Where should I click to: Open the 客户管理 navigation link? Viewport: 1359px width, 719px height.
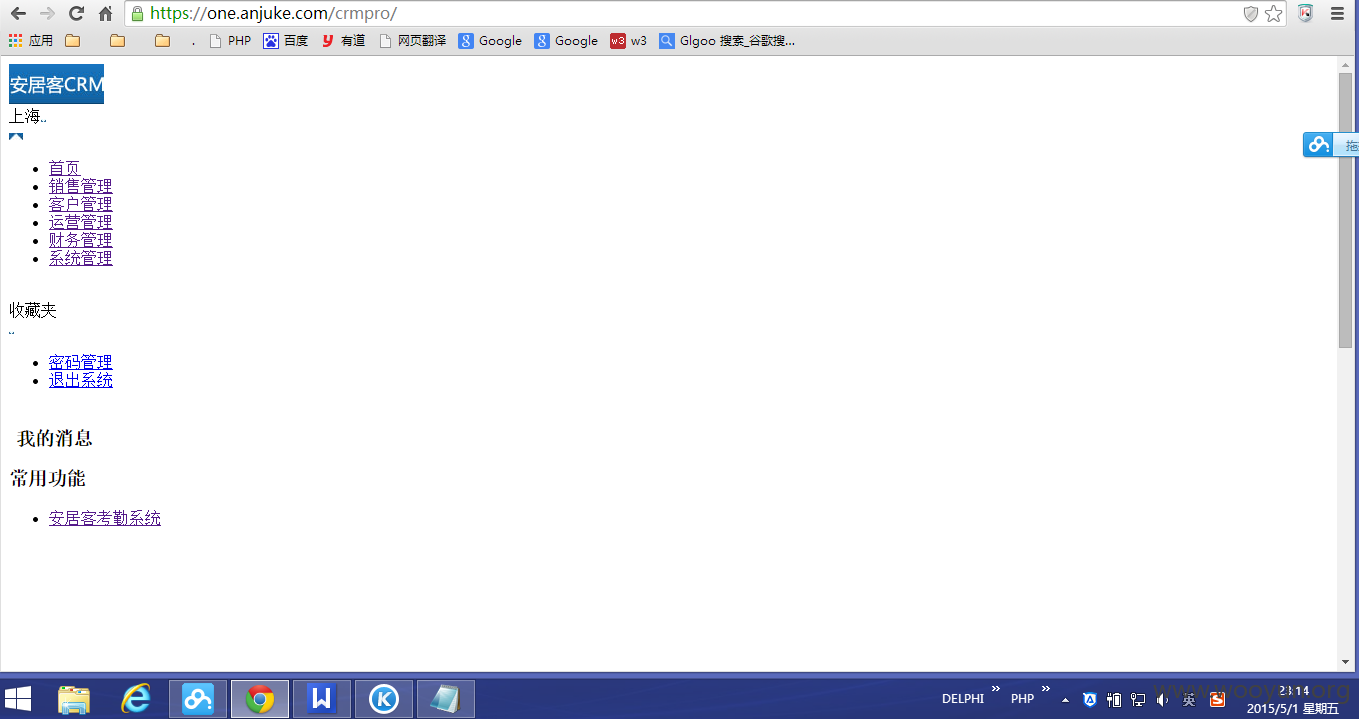pyautogui.click(x=80, y=204)
